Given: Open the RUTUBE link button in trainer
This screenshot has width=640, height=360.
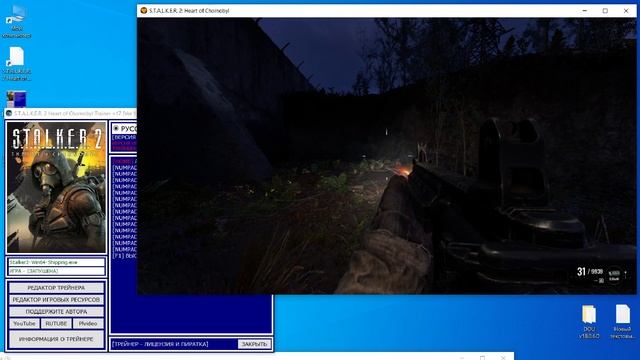Looking at the screenshot, I should click(x=56, y=324).
